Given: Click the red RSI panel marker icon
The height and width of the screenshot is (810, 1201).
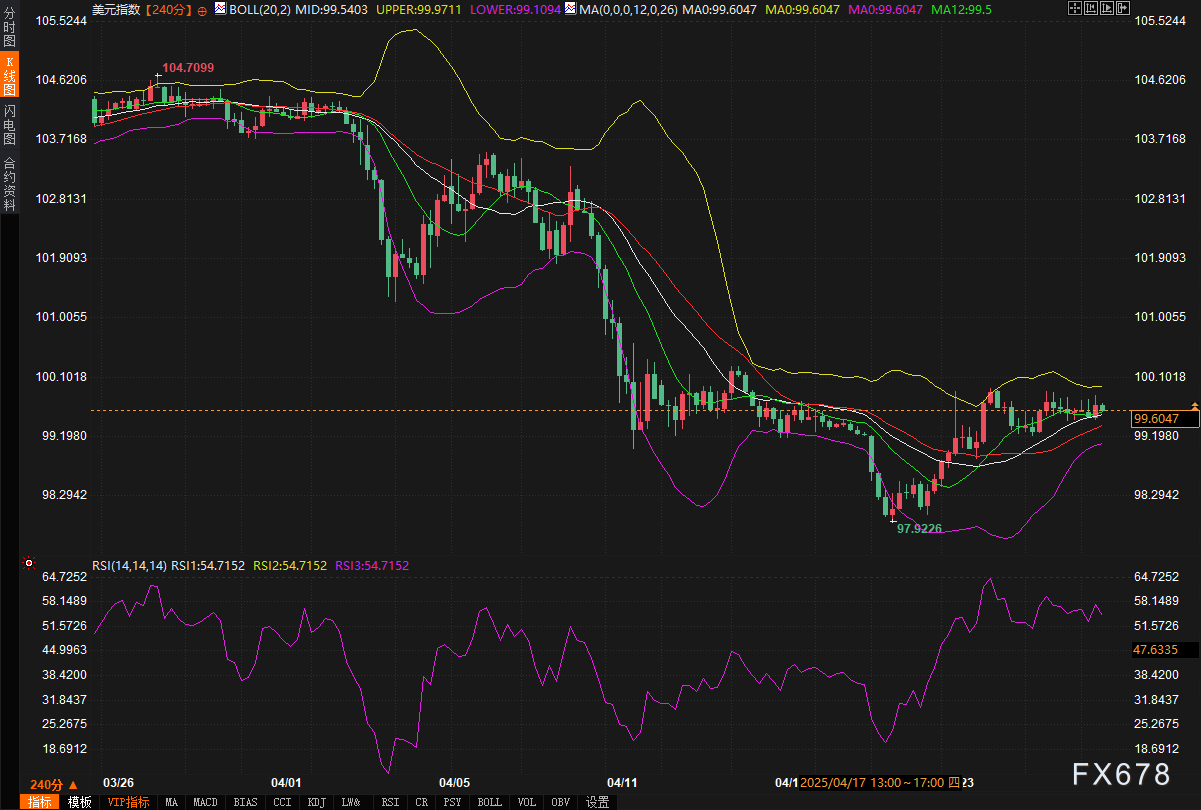Looking at the screenshot, I should [28, 564].
